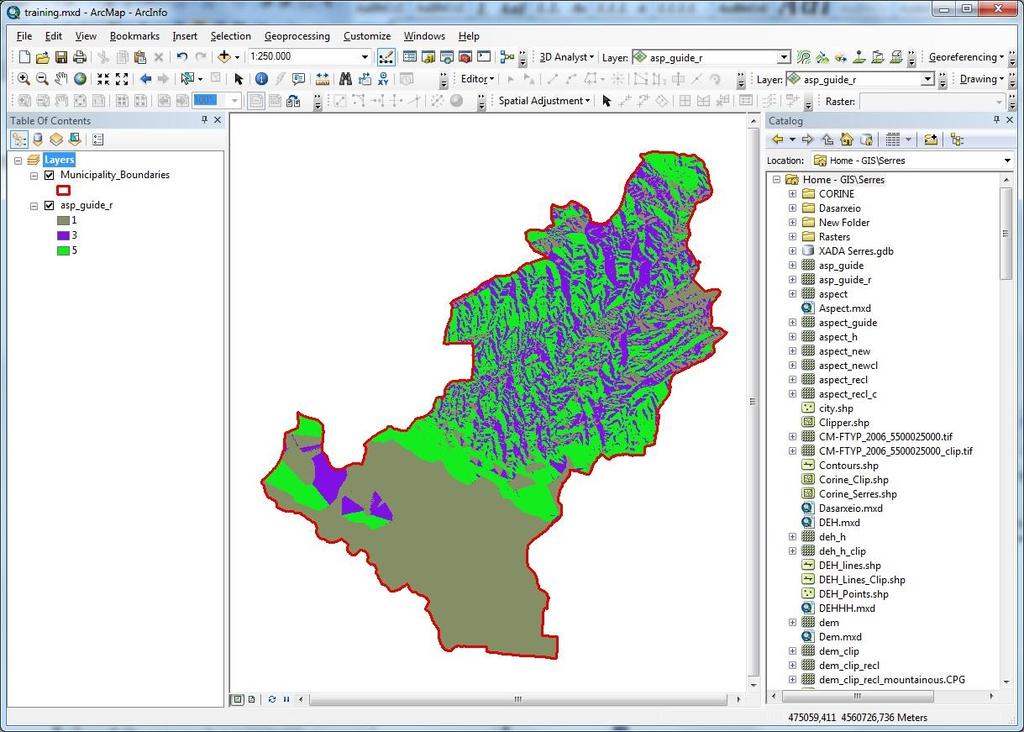The width and height of the screenshot is (1024, 732).
Task: Switch to Data View
Action: pyautogui.click(x=238, y=699)
